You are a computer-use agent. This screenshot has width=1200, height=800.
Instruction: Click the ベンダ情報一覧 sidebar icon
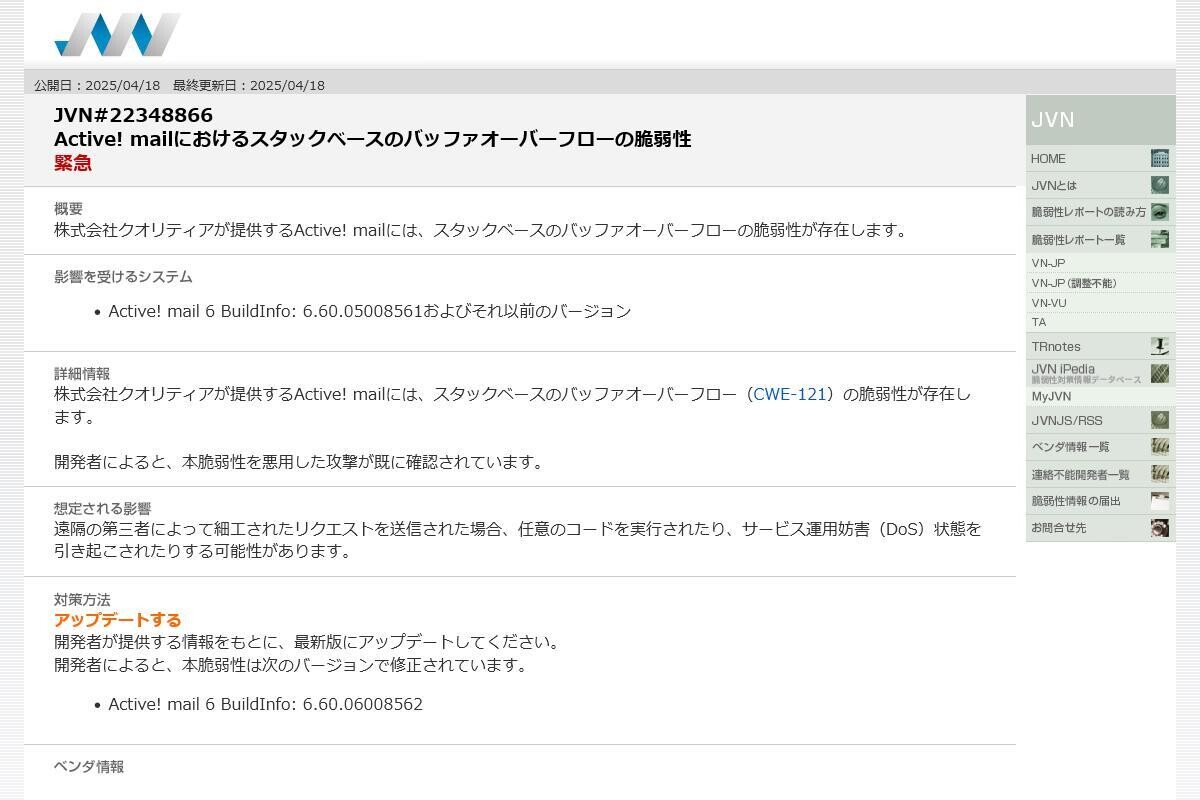(1159, 447)
